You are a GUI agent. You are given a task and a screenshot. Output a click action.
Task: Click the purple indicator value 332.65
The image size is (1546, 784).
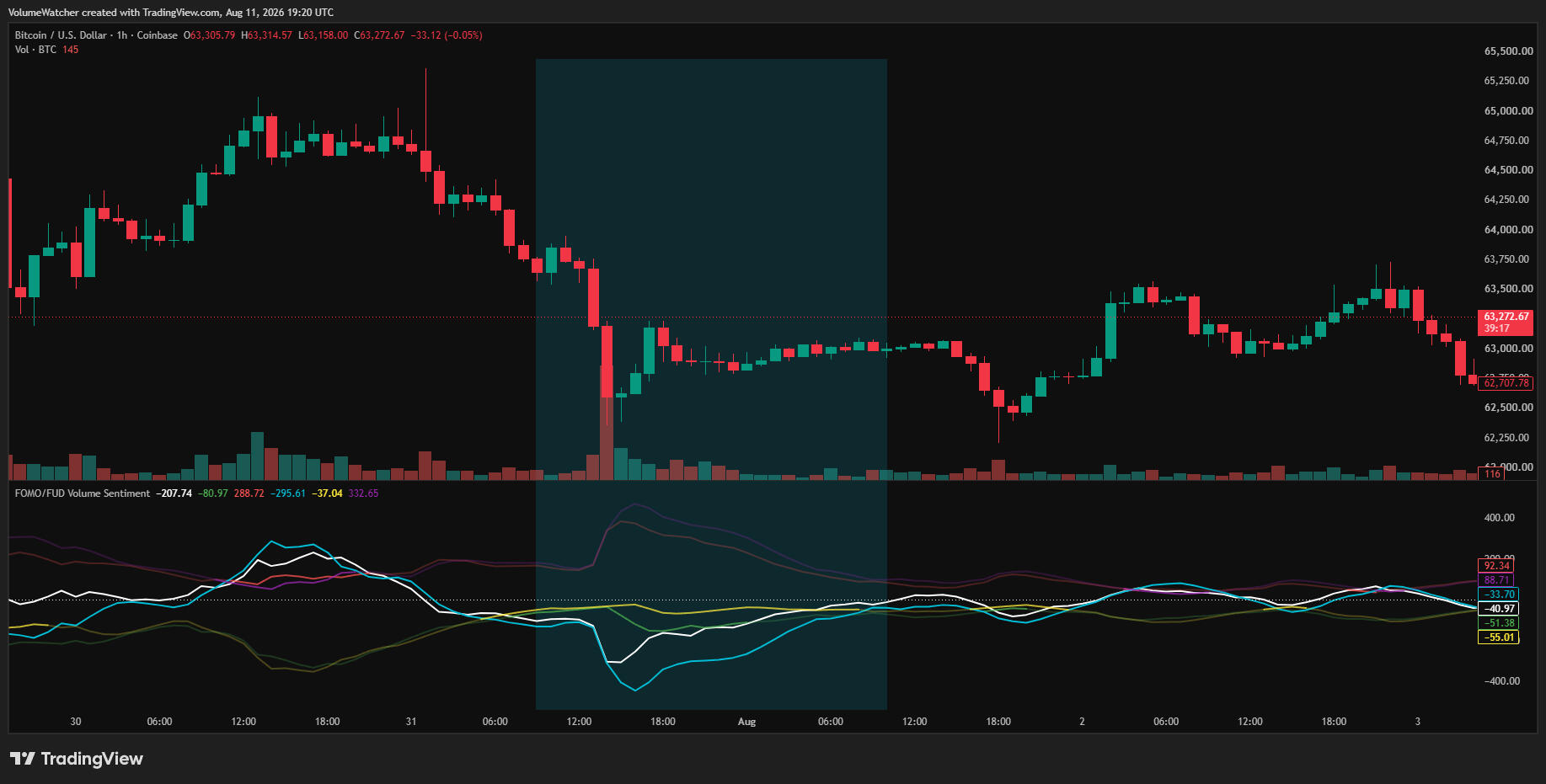click(x=363, y=493)
